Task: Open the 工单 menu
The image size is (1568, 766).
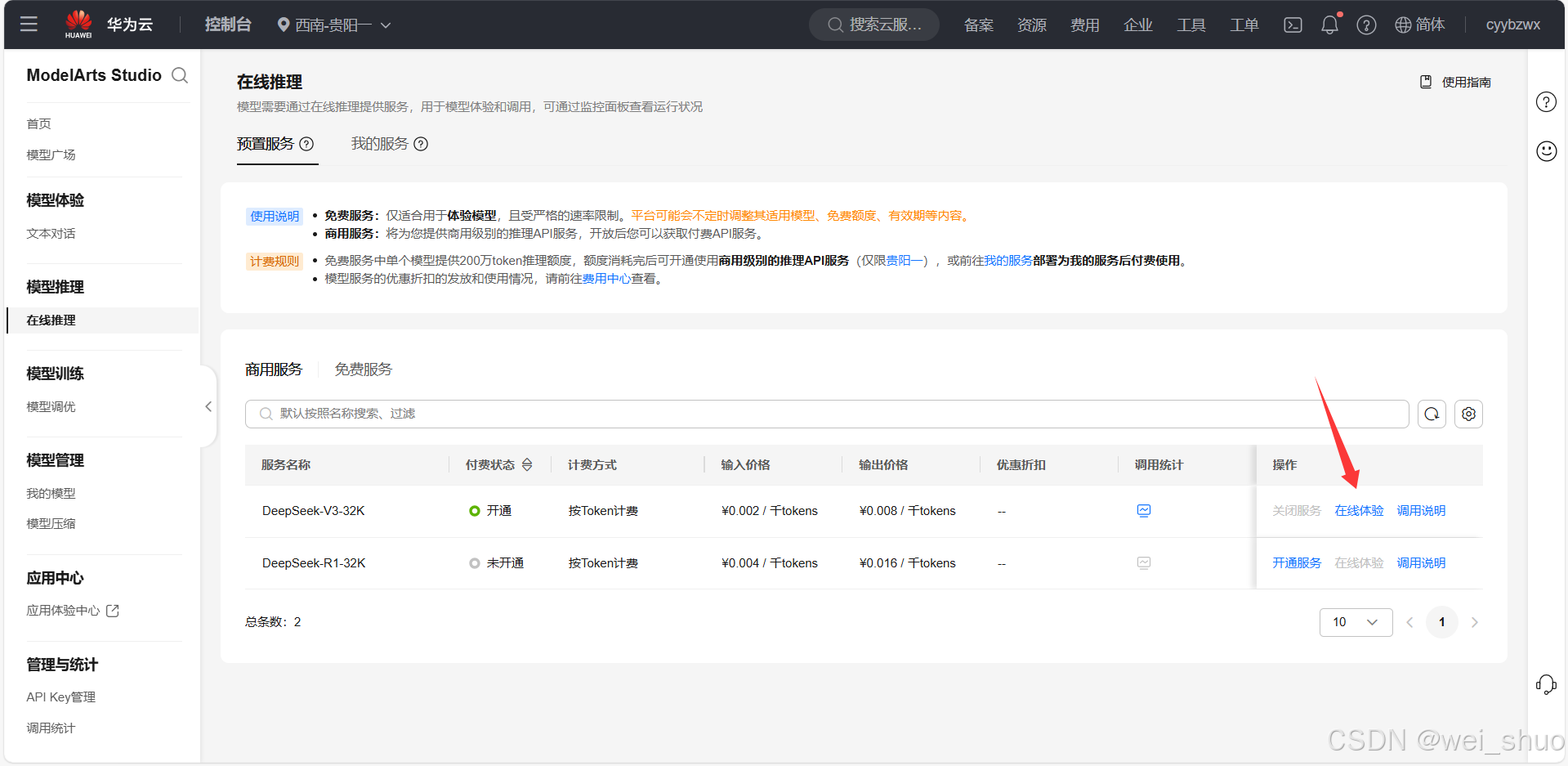Action: [1244, 25]
